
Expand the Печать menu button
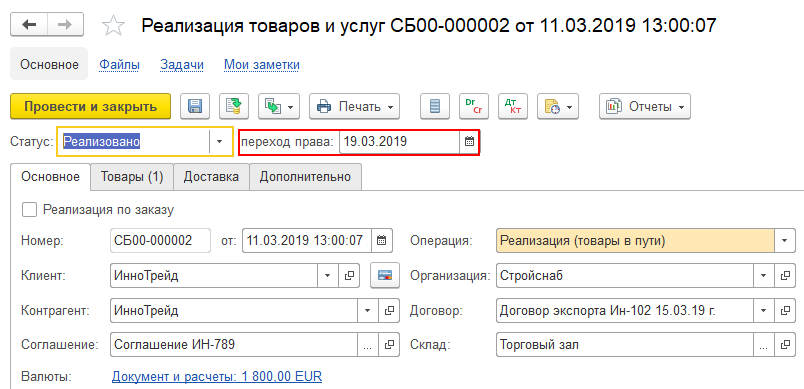click(x=354, y=107)
